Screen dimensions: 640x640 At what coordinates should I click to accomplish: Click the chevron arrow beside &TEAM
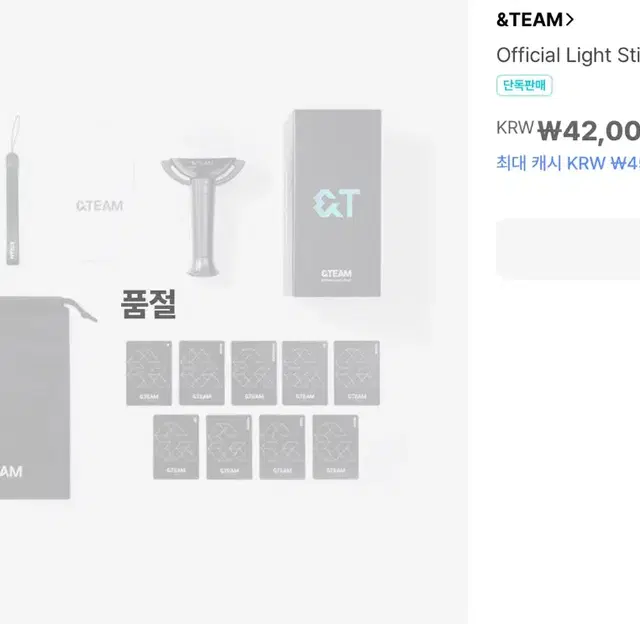[569, 19]
